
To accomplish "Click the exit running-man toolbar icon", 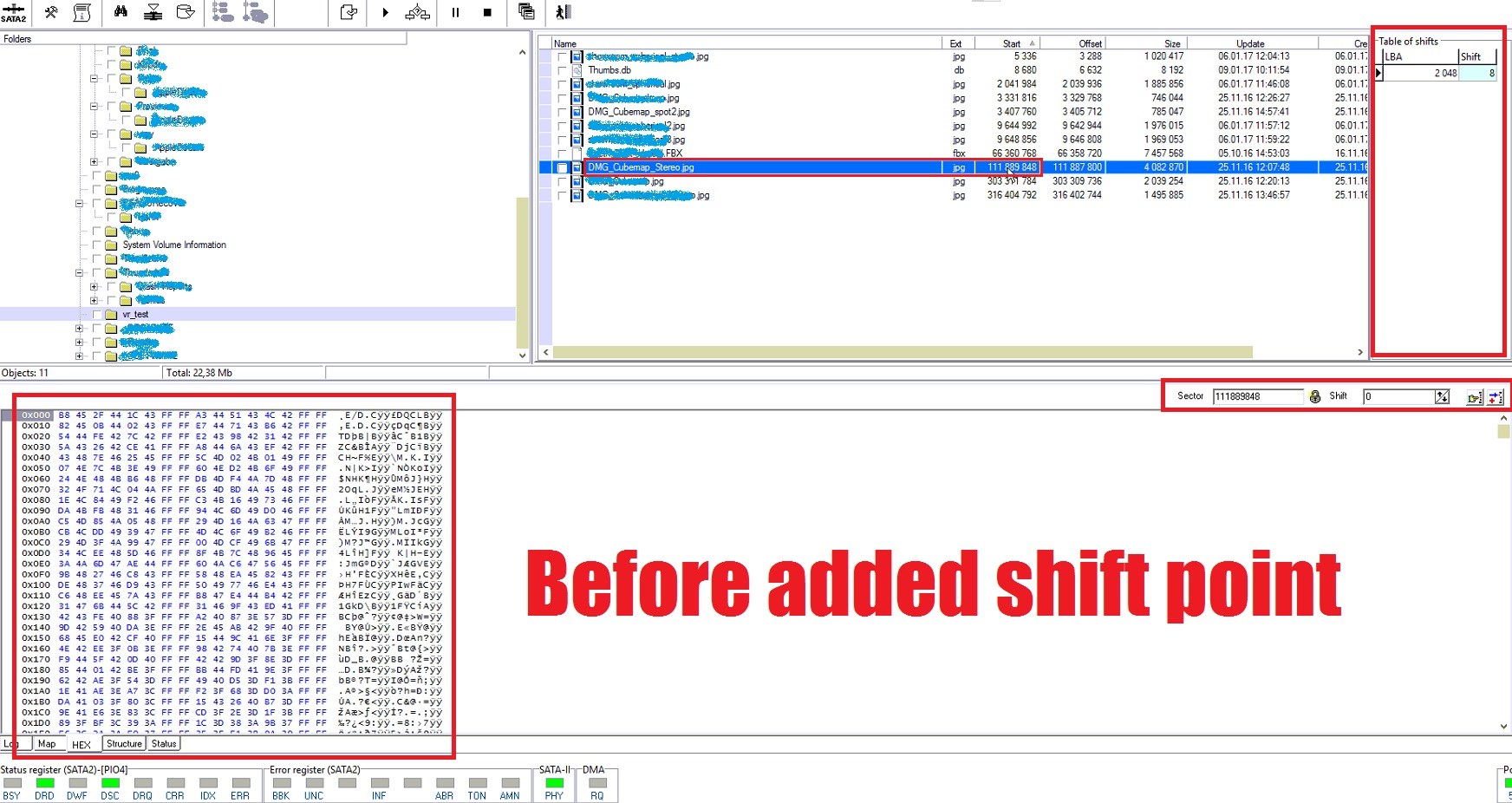I will pyautogui.click(x=563, y=12).
